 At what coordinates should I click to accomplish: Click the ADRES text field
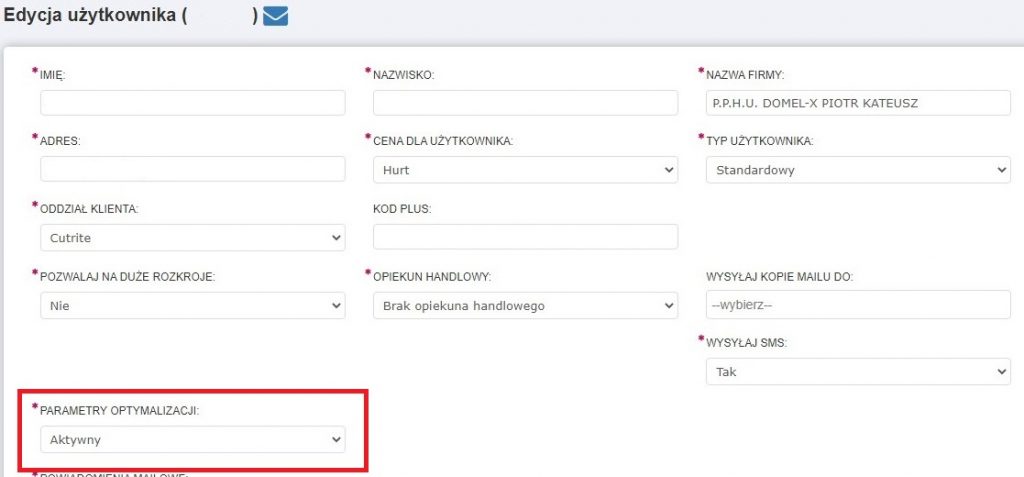click(x=192, y=169)
